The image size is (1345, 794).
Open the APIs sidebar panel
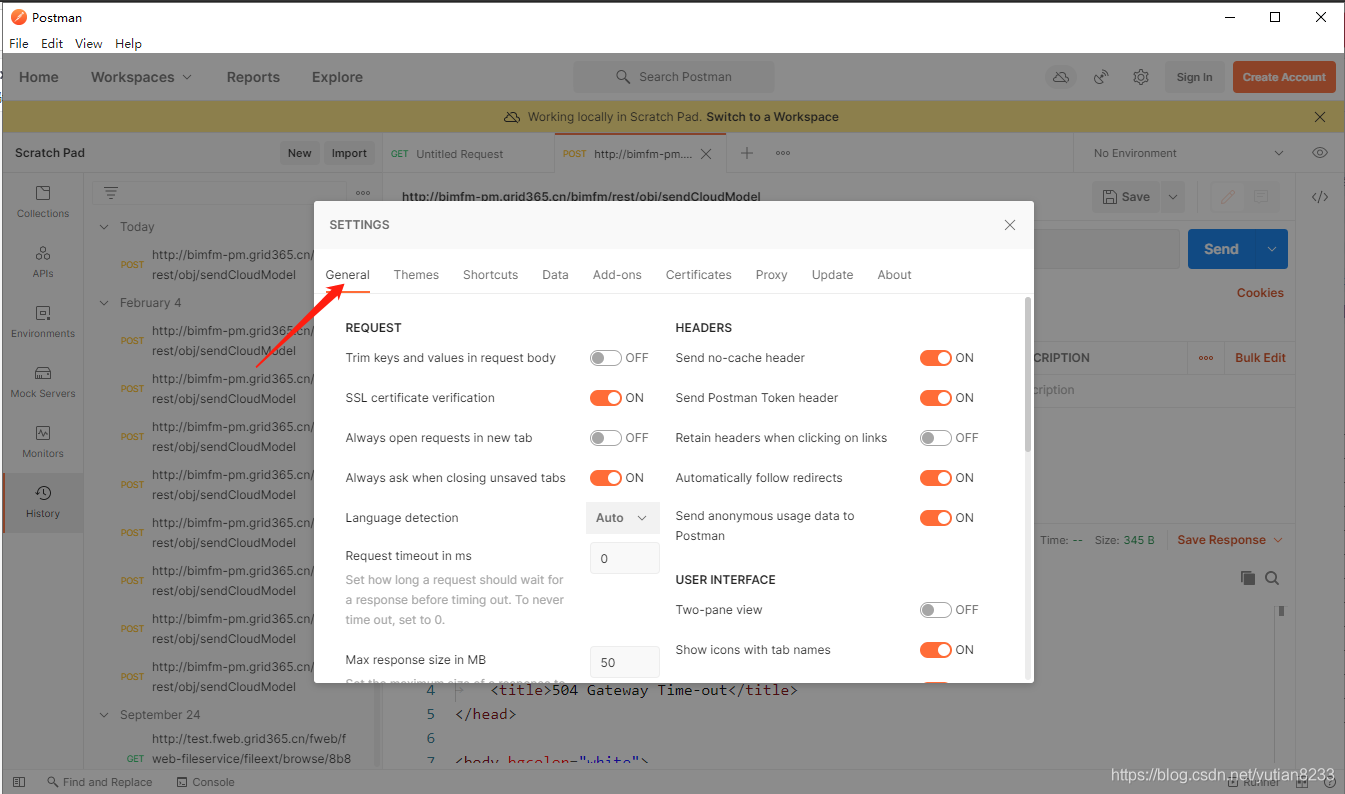click(x=43, y=262)
